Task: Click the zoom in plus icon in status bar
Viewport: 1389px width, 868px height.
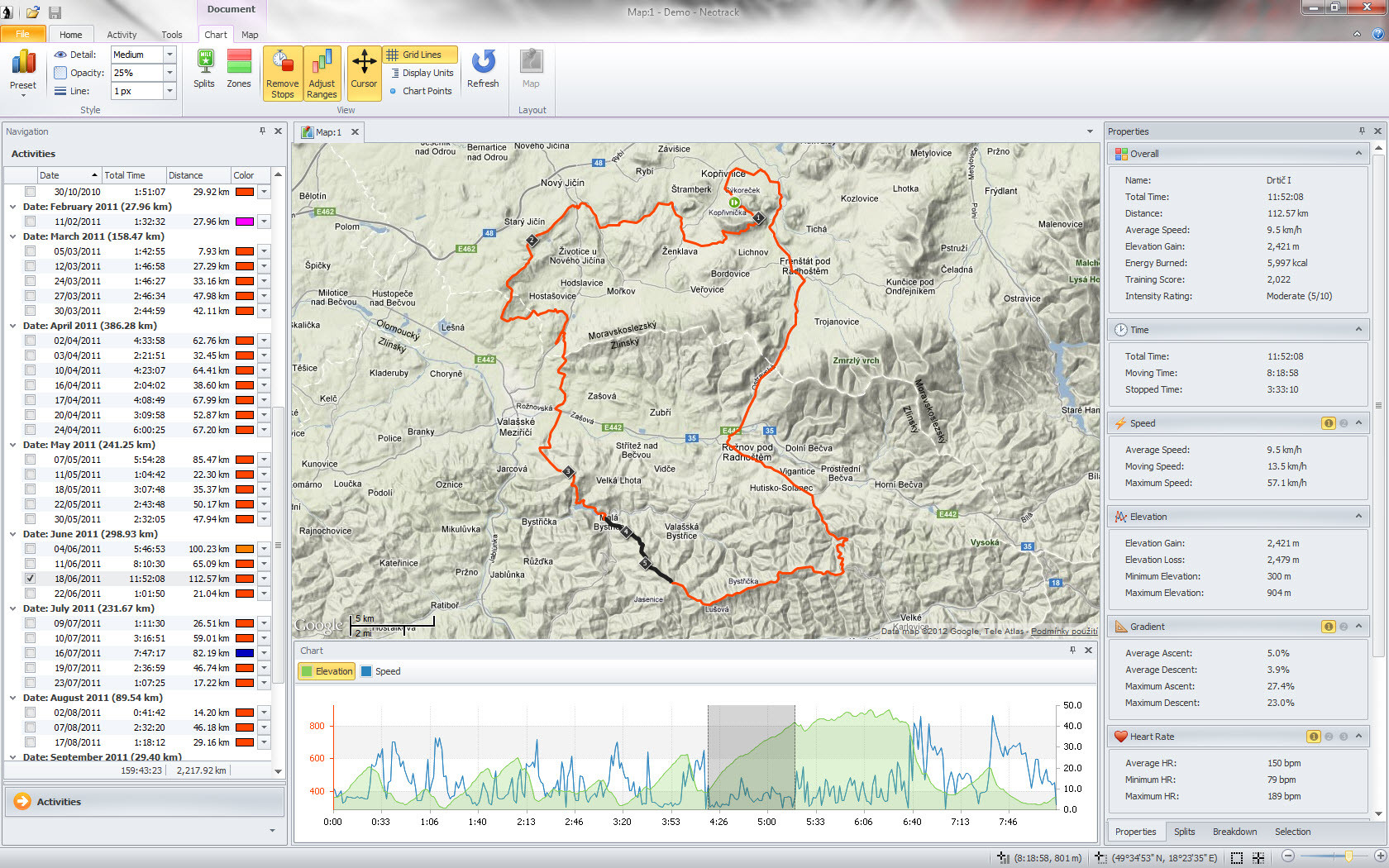Action: (1380, 857)
